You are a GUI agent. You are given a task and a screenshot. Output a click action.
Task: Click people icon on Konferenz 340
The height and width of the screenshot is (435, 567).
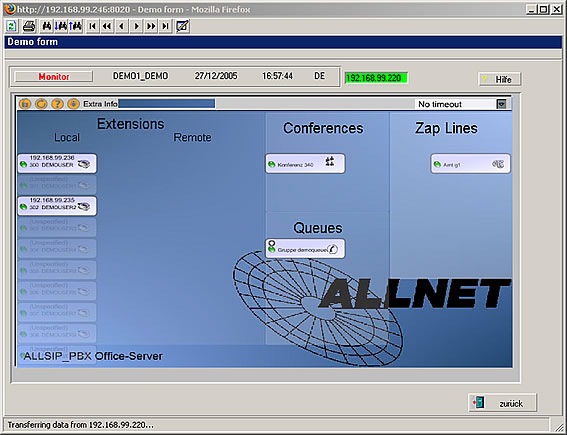tap(329, 161)
